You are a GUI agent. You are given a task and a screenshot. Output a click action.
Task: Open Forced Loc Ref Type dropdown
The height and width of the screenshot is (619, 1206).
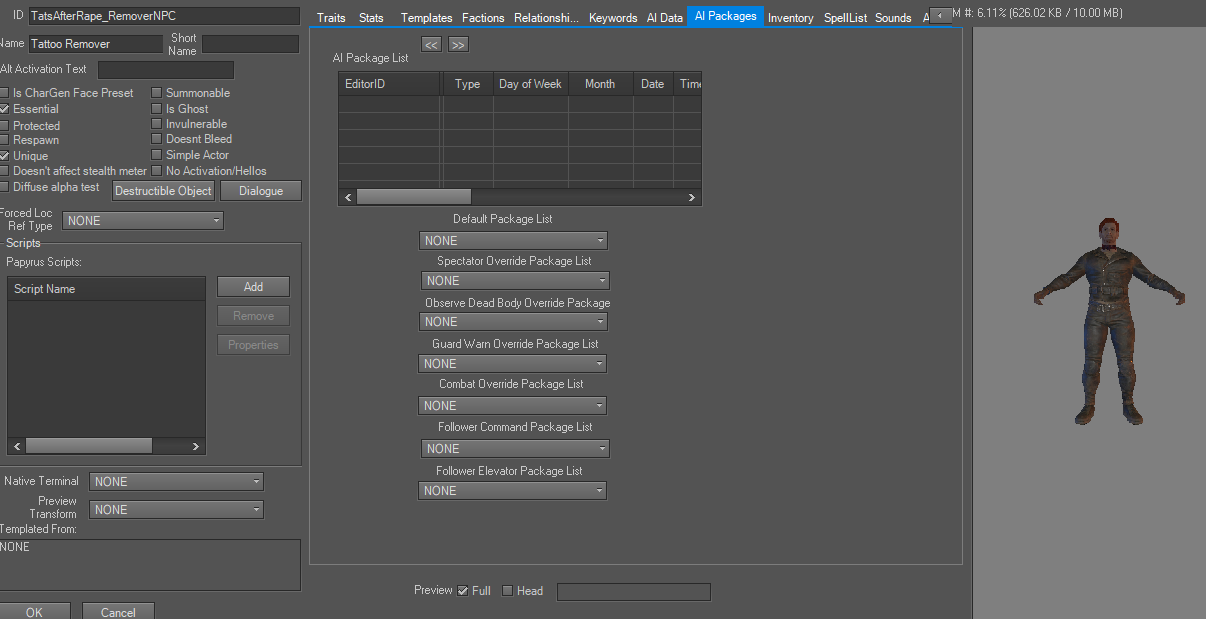pyautogui.click(x=143, y=220)
